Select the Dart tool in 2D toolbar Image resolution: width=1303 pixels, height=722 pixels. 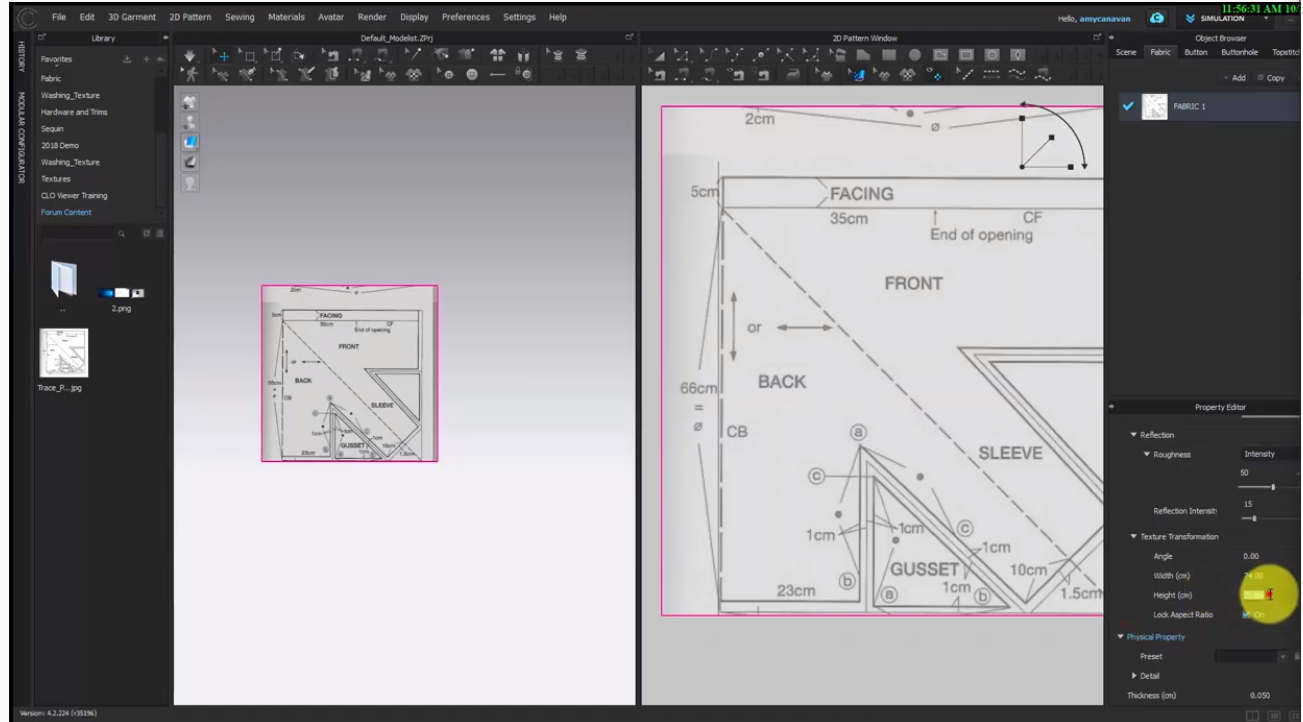[x=1018, y=56]
